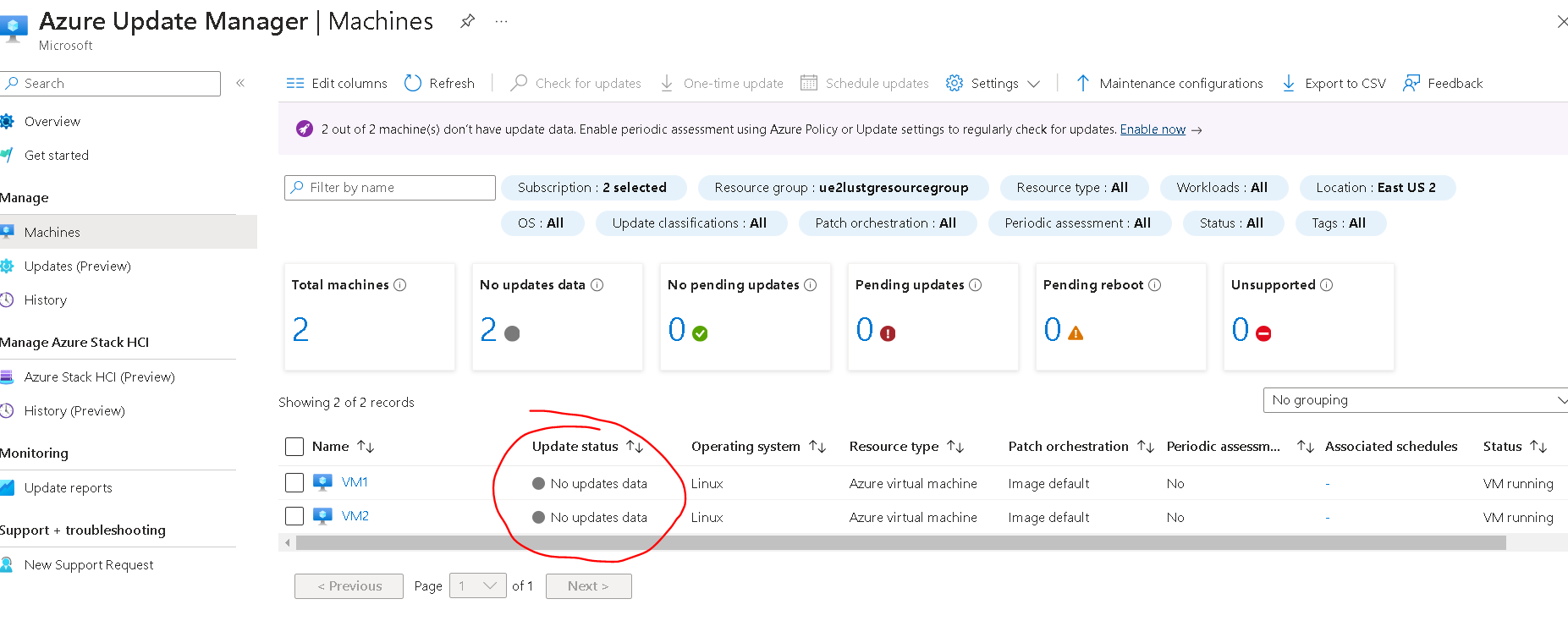Screen dimensions: 1568x632
Task: Open New Support Request item
Action: click(x=89, y=565)
